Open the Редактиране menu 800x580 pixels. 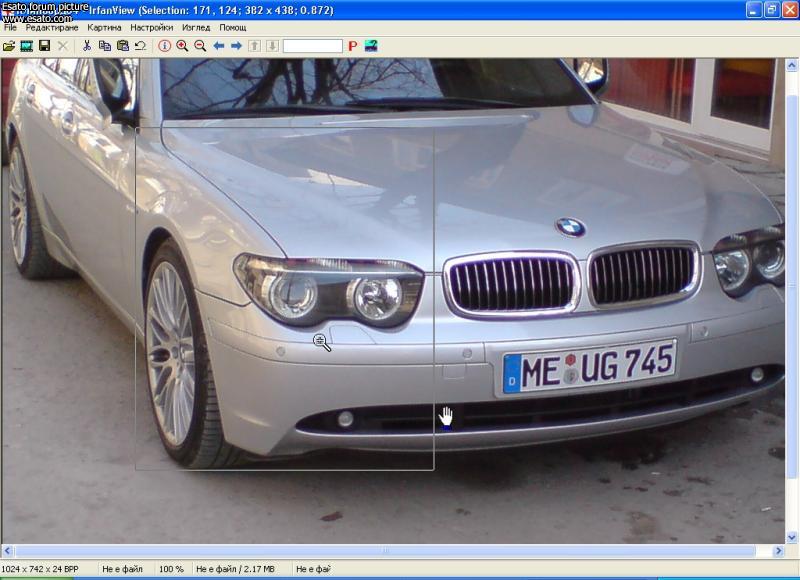(52, 28)
